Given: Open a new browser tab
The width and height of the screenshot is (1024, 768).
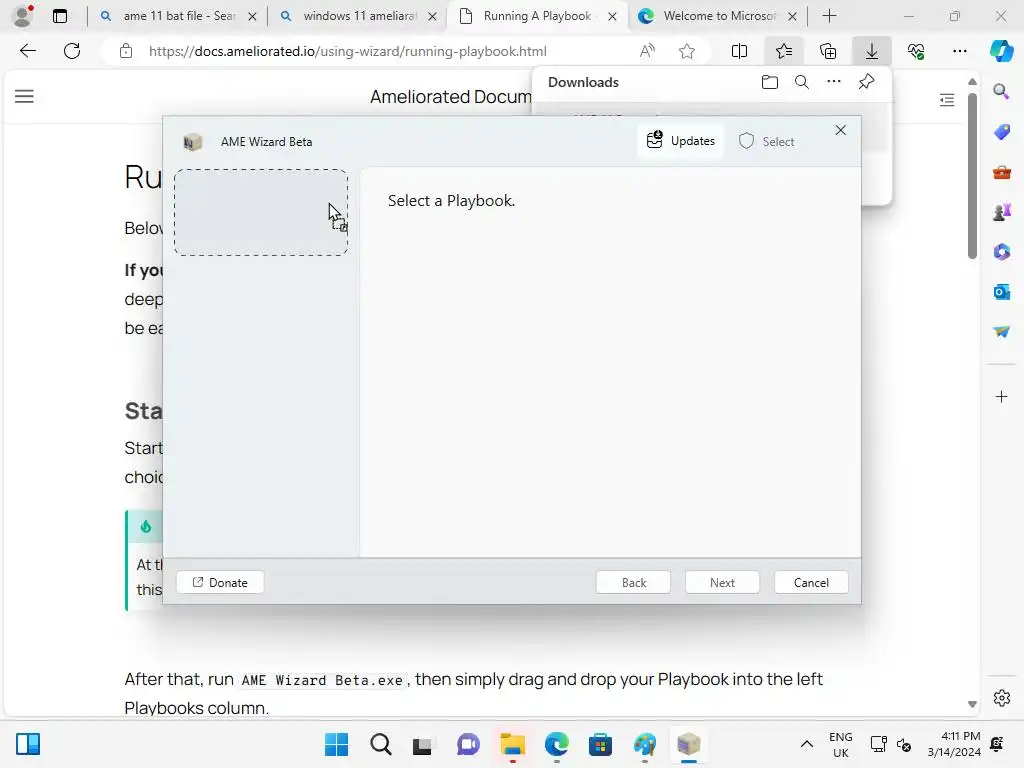Looking at the screenshot, I should (x=829, y=16).
